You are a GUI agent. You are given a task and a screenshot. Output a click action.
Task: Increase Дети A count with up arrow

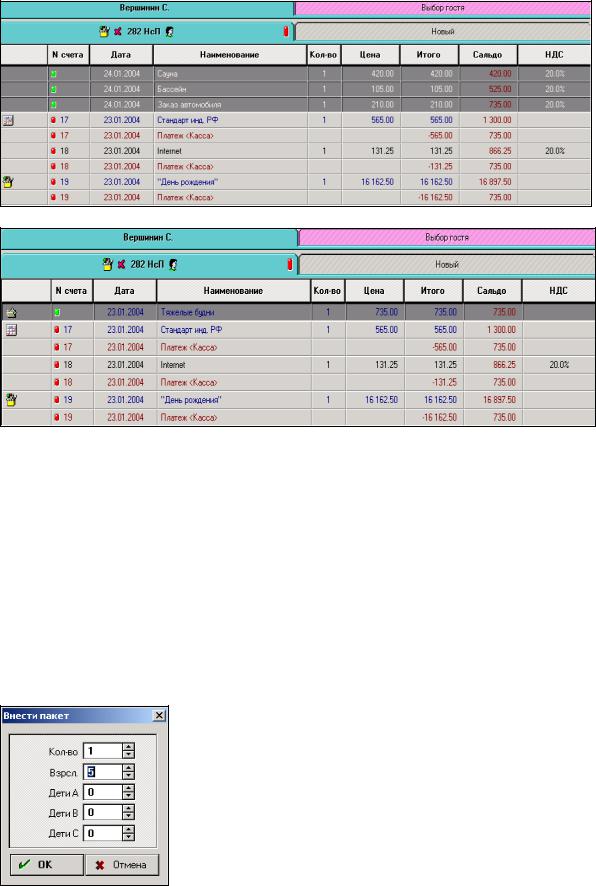(129, 789)
